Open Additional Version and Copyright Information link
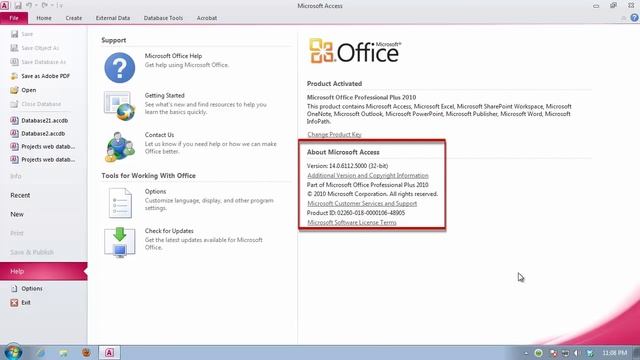Image resolution: width=640 pixels, height=360 pixels. click(x=368, y=176)
